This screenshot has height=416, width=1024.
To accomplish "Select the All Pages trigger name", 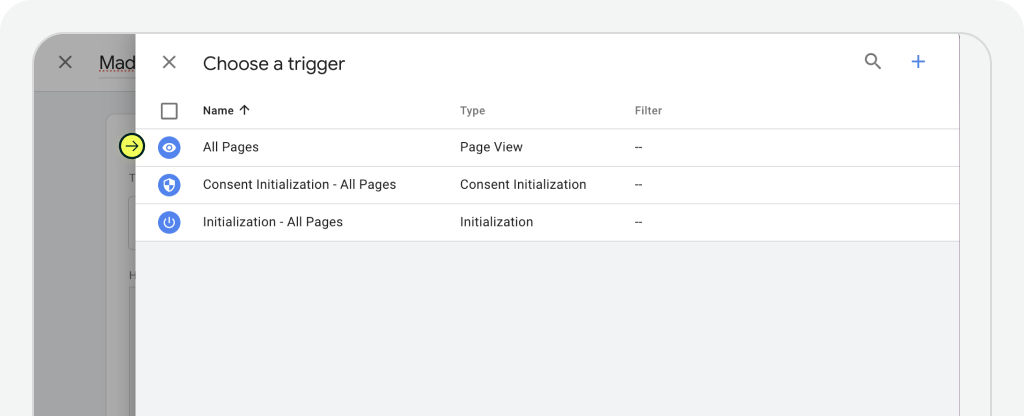I will click(x=231, y=148).
